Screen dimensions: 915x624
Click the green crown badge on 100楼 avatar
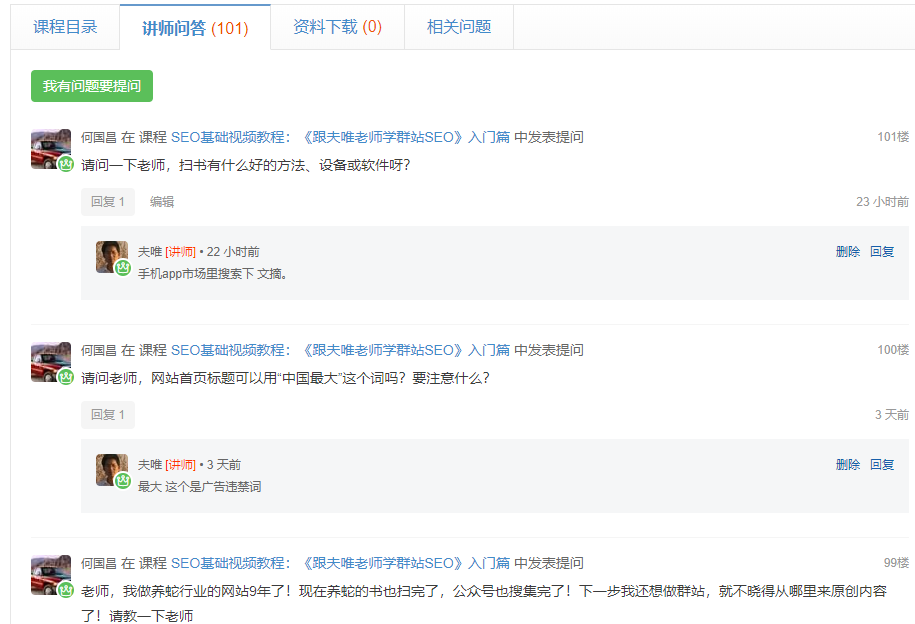66,377
